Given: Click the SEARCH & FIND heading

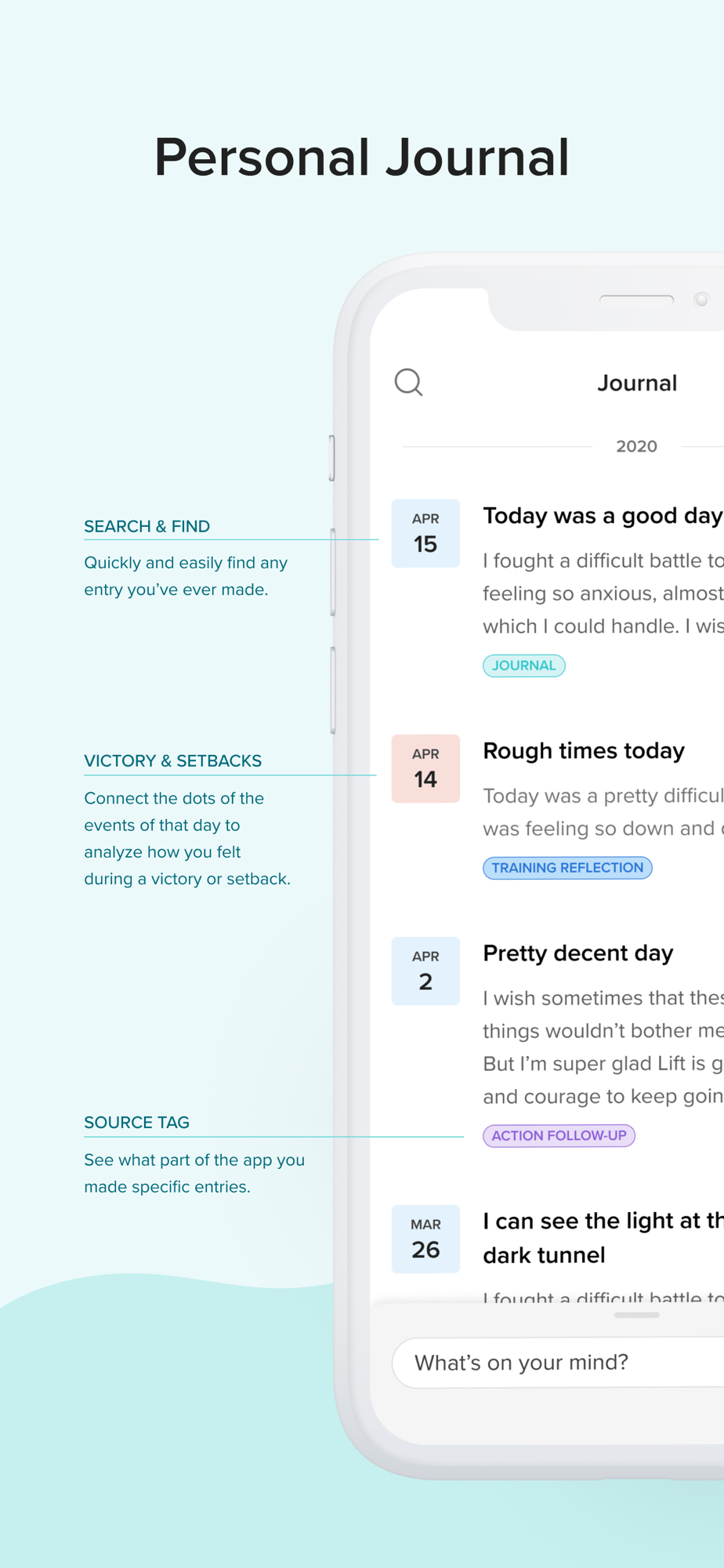Looking at the screenshot, I should point(147,527).
